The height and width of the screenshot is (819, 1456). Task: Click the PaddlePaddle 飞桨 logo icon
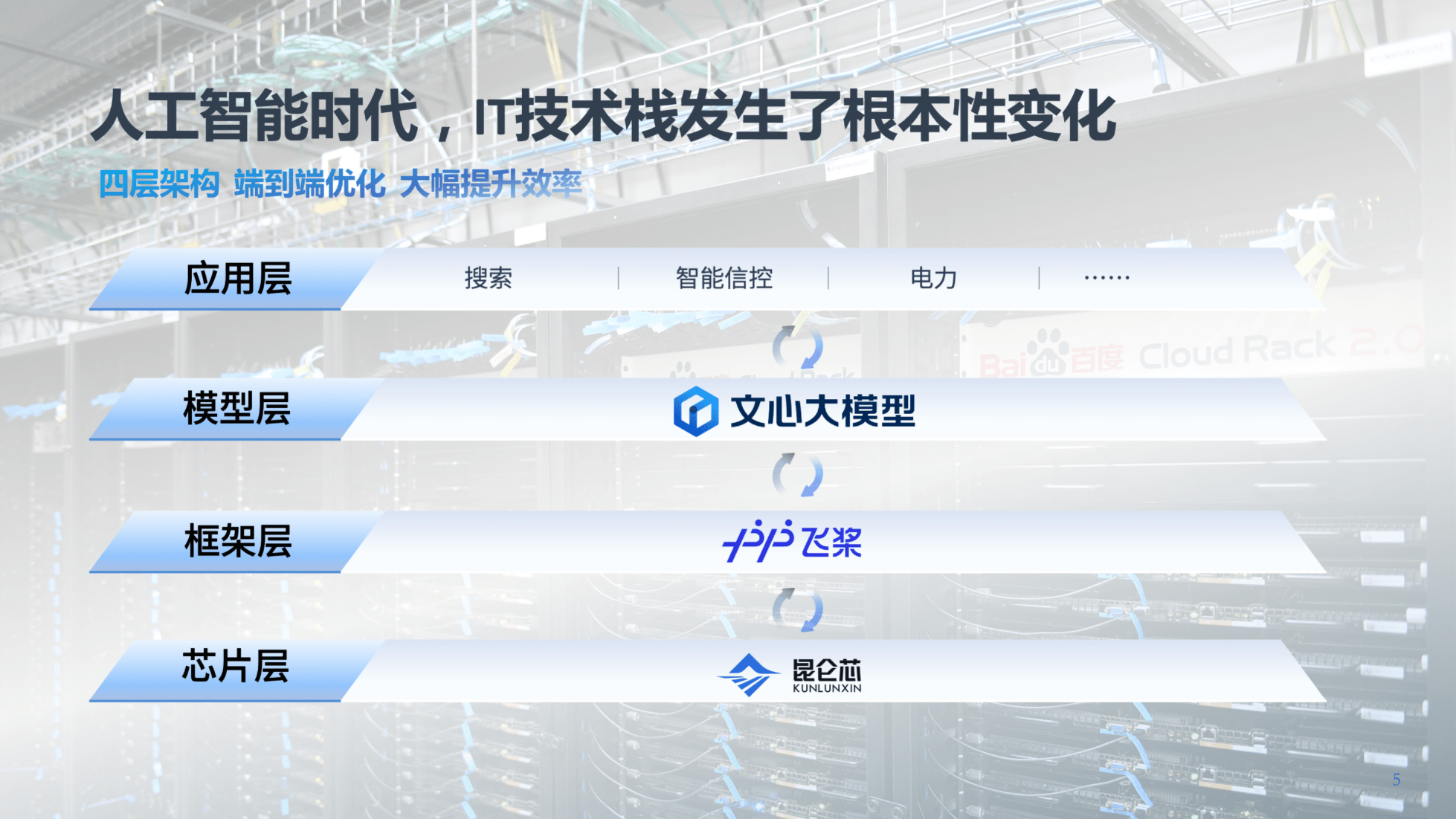(758, 541)
